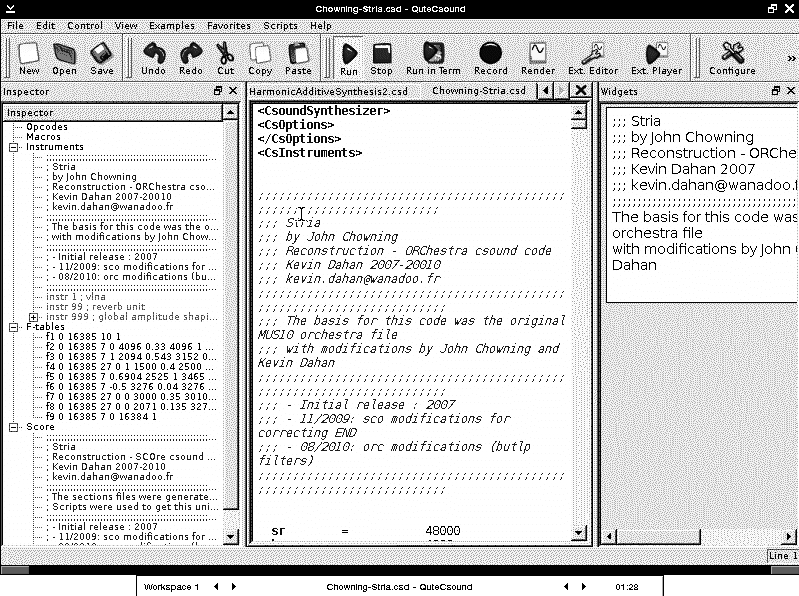Switch to the HarmonicAdditiveSynthesis2.csd tab
Image resolution: width=799 pixels, height=596 pixels.
tap(328, 92)
